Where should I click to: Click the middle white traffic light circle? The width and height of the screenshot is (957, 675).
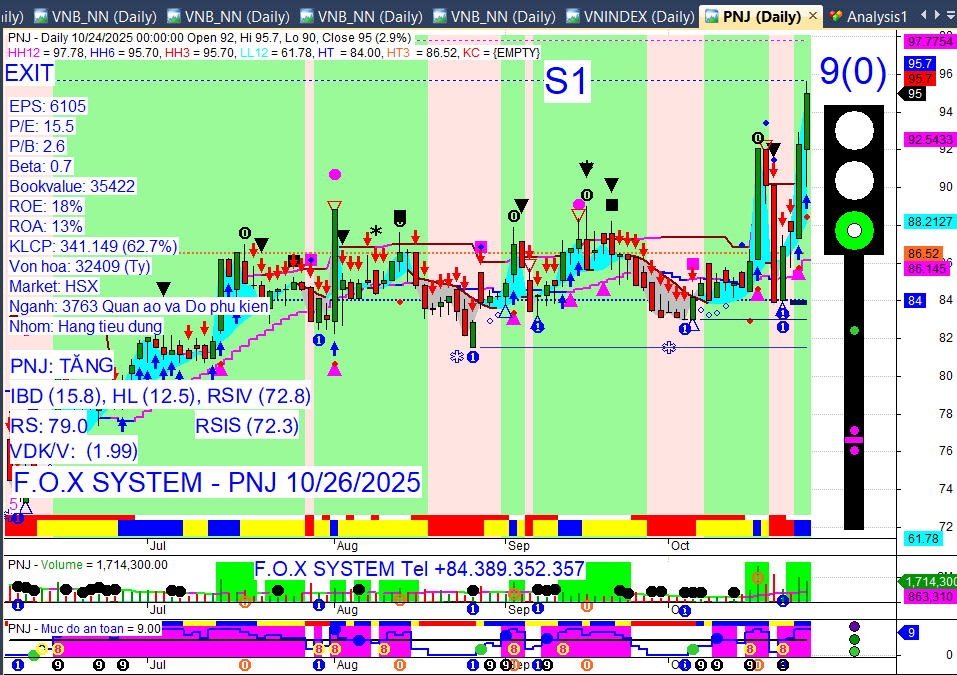[x=854, y=181]
